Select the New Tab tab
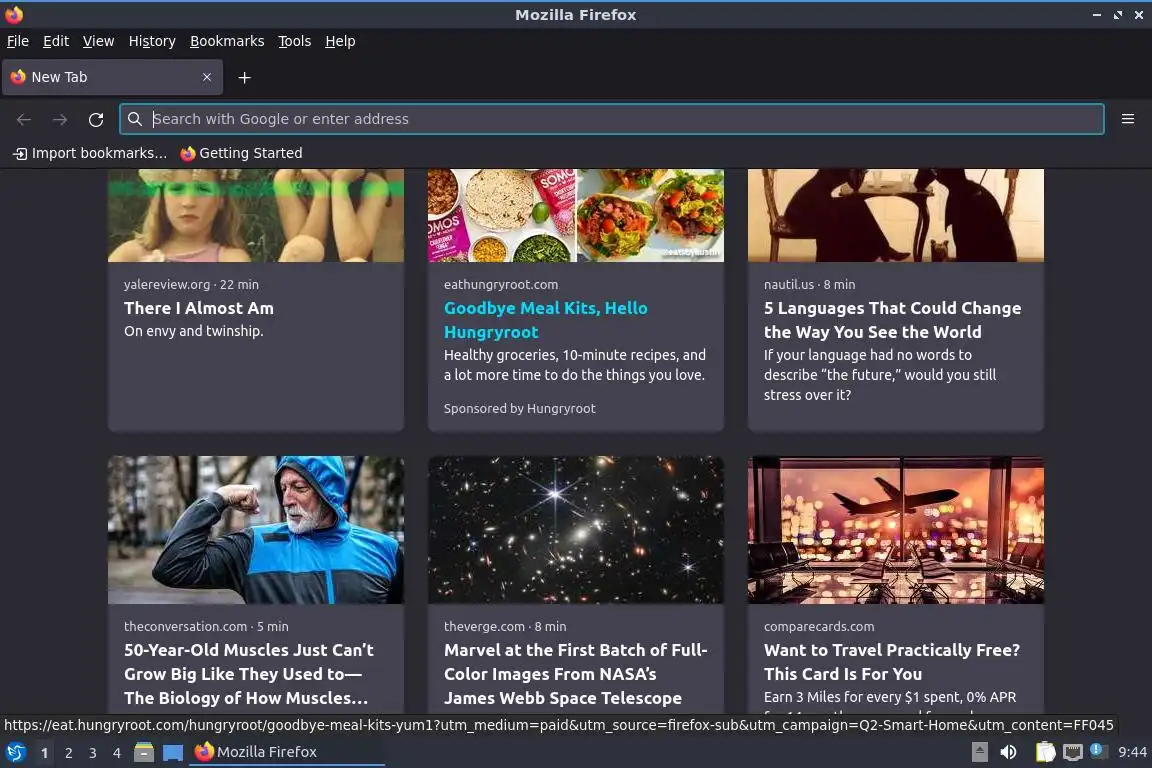This screenshot has height=768, width=1152. pyautogui.click(x=112, y=77)
